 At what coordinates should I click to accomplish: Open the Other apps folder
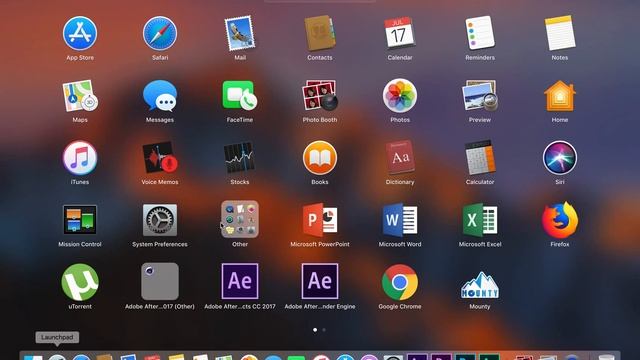click(x=240, y=219)
